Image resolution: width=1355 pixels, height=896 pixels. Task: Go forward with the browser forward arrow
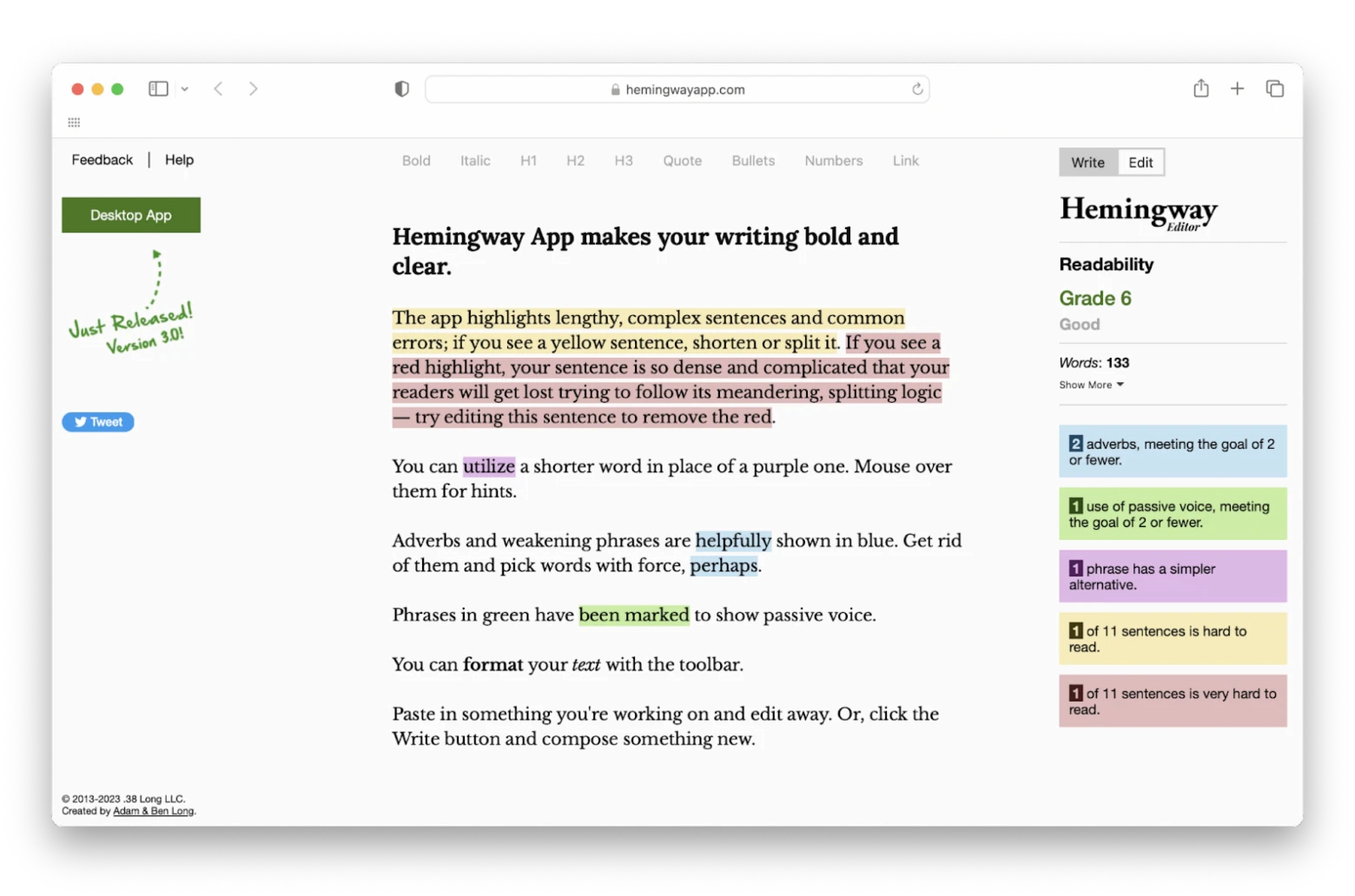click(x=253, y=89)
